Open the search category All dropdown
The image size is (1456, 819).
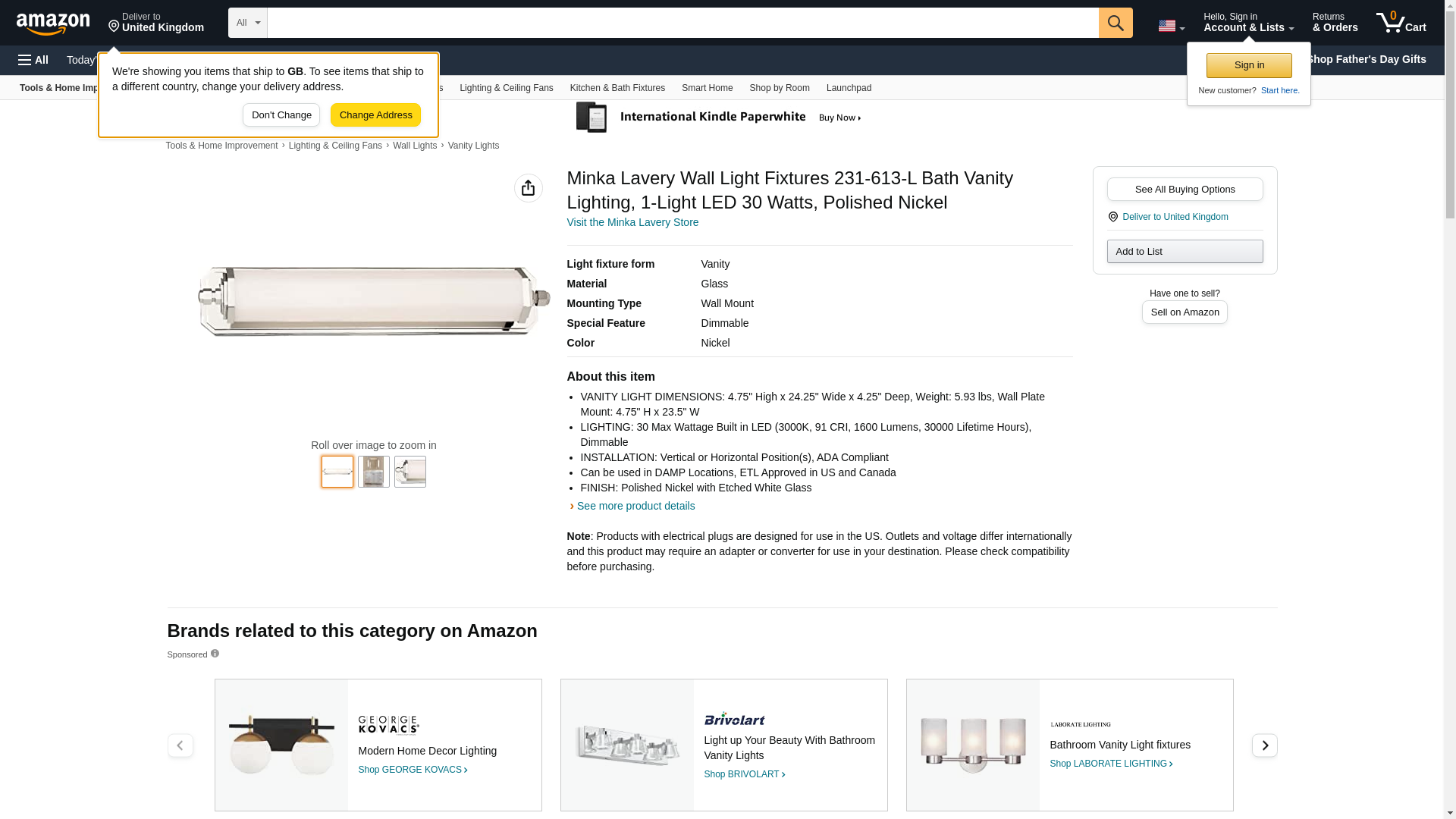click(x=247, y=23)
